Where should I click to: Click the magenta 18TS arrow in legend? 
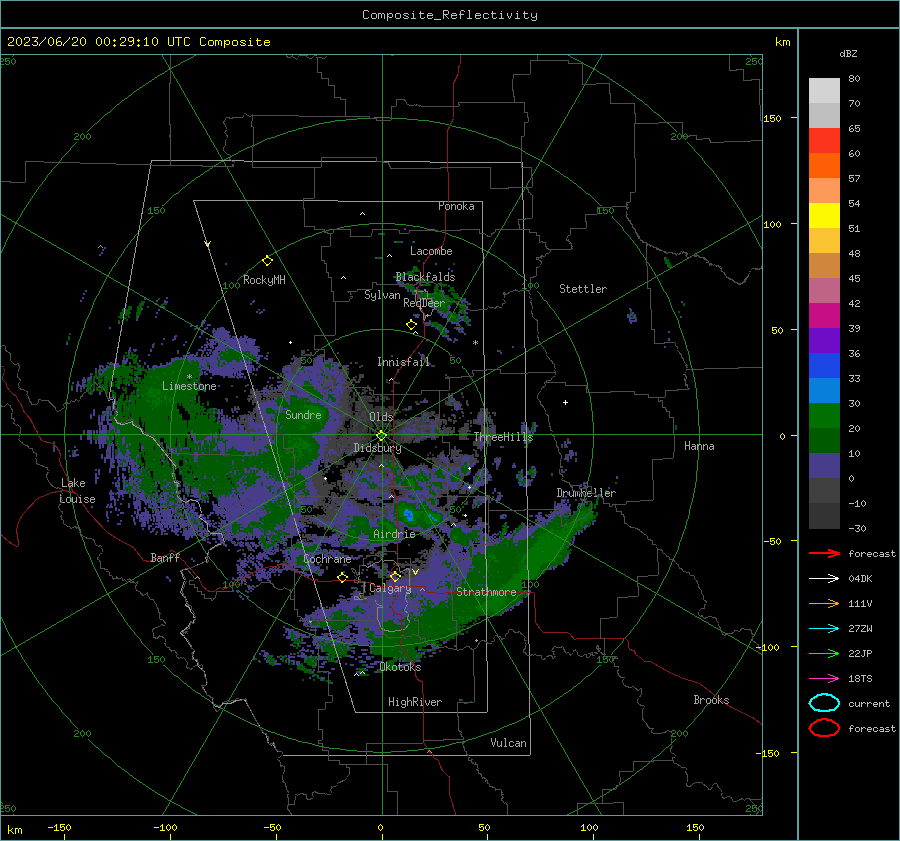click(824, 678)
